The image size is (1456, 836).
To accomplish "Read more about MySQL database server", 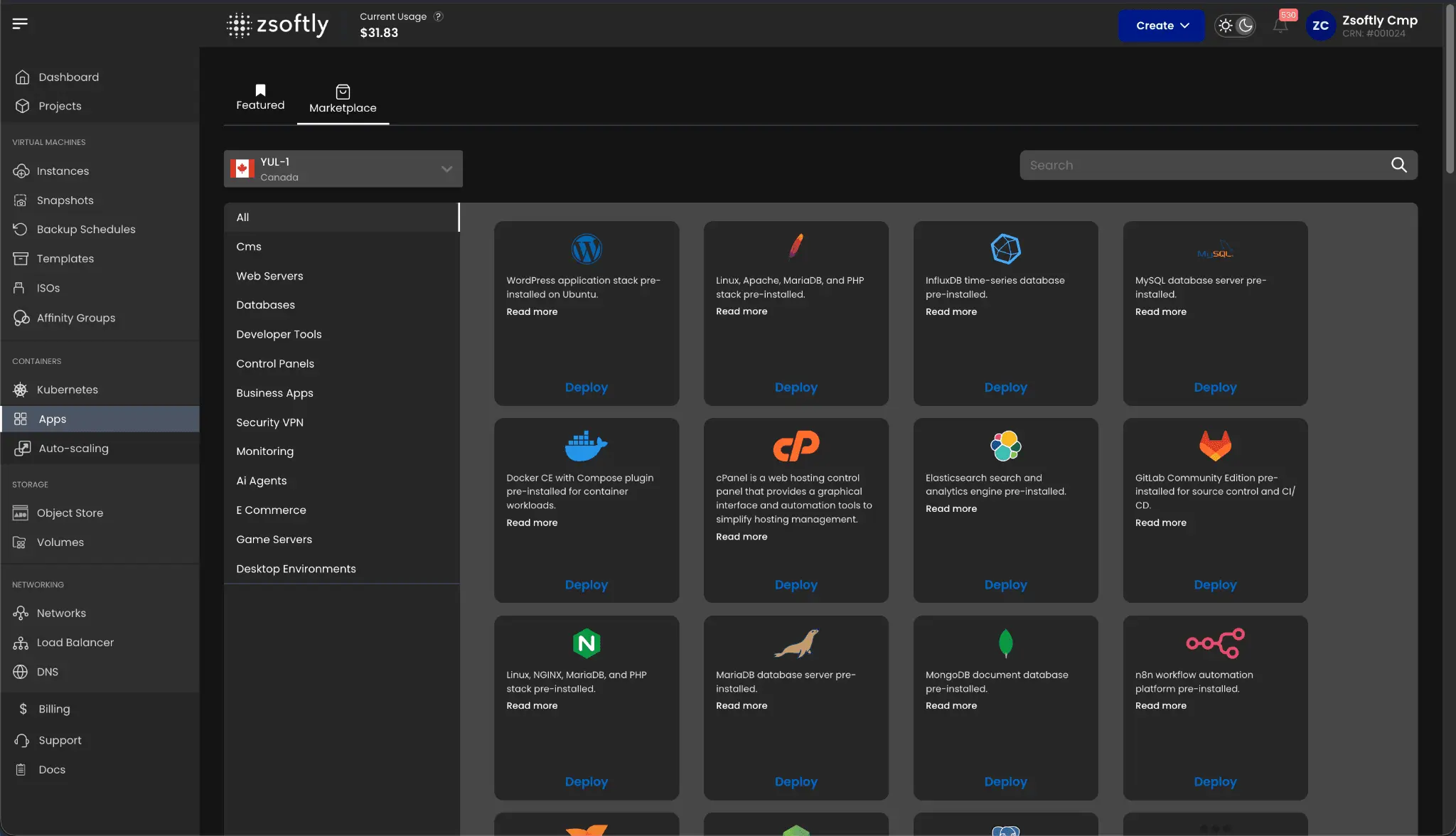I will coord(1160,311).
